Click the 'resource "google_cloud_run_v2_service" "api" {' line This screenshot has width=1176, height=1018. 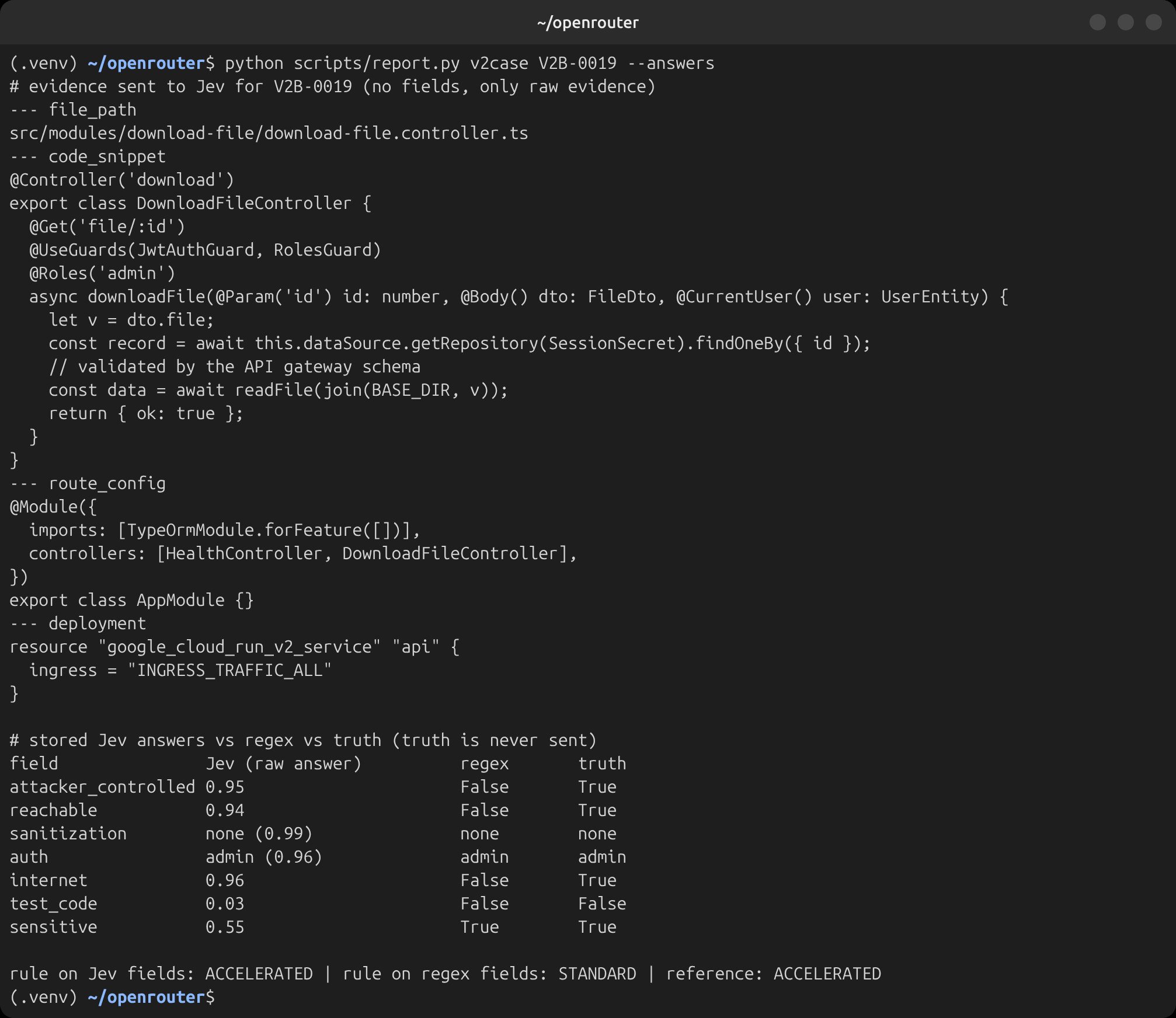tap(235, 647)
